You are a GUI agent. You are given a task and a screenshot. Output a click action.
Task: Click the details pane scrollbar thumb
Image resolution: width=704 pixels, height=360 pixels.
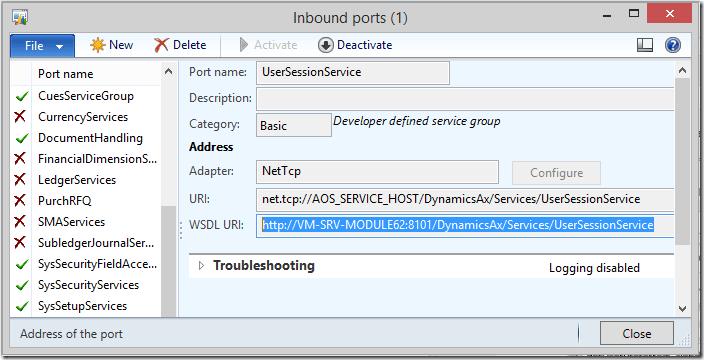(682, 161)
